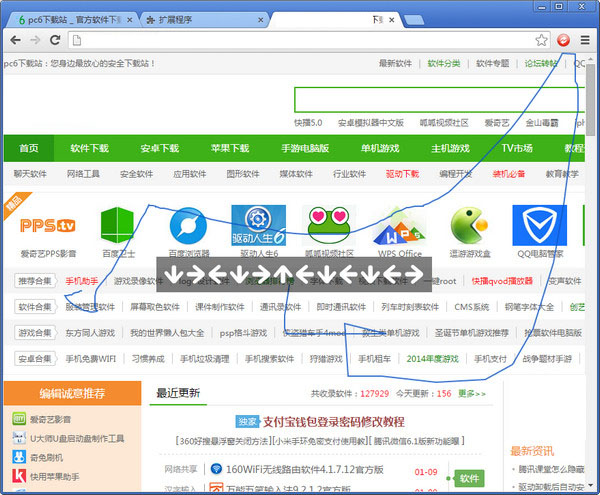Click the green-bordered site search box

click(439, 100)
